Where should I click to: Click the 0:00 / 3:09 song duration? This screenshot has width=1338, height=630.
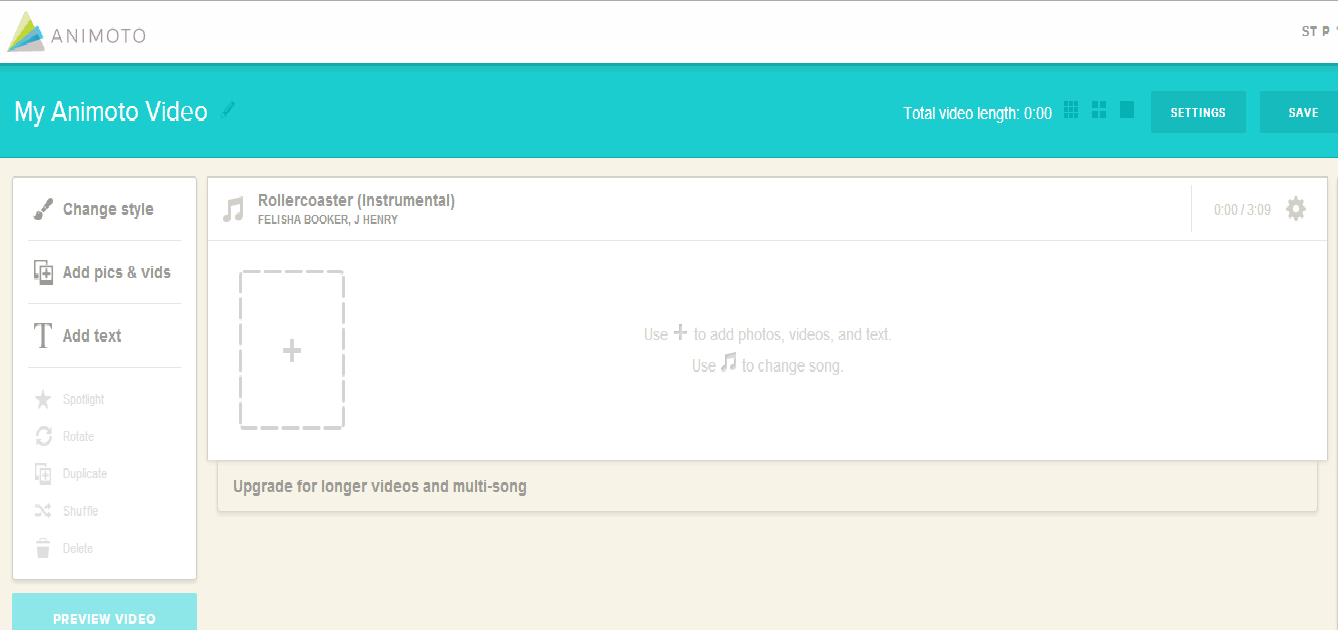pos(1242,210)
